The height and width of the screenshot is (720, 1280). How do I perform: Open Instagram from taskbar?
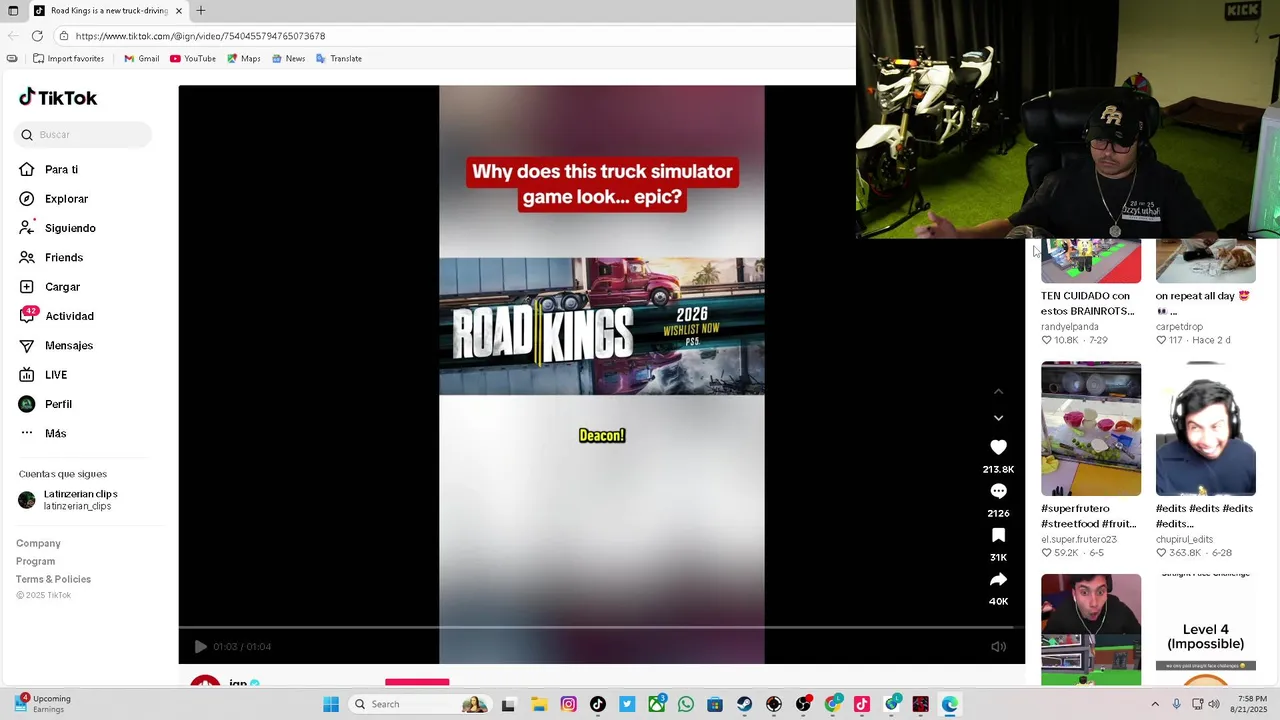568,704
